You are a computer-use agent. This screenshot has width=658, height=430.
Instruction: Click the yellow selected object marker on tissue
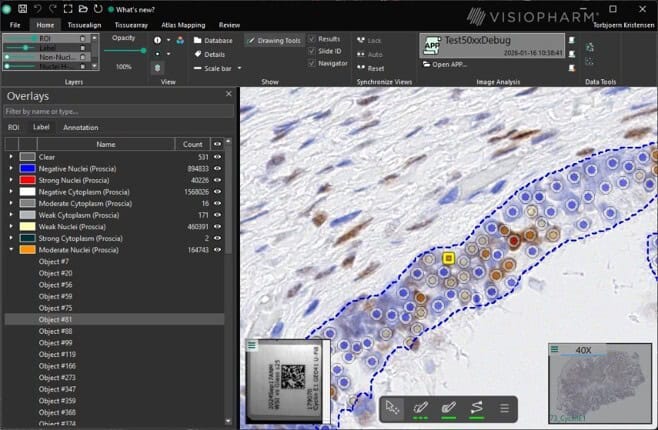tap(449, 258)
